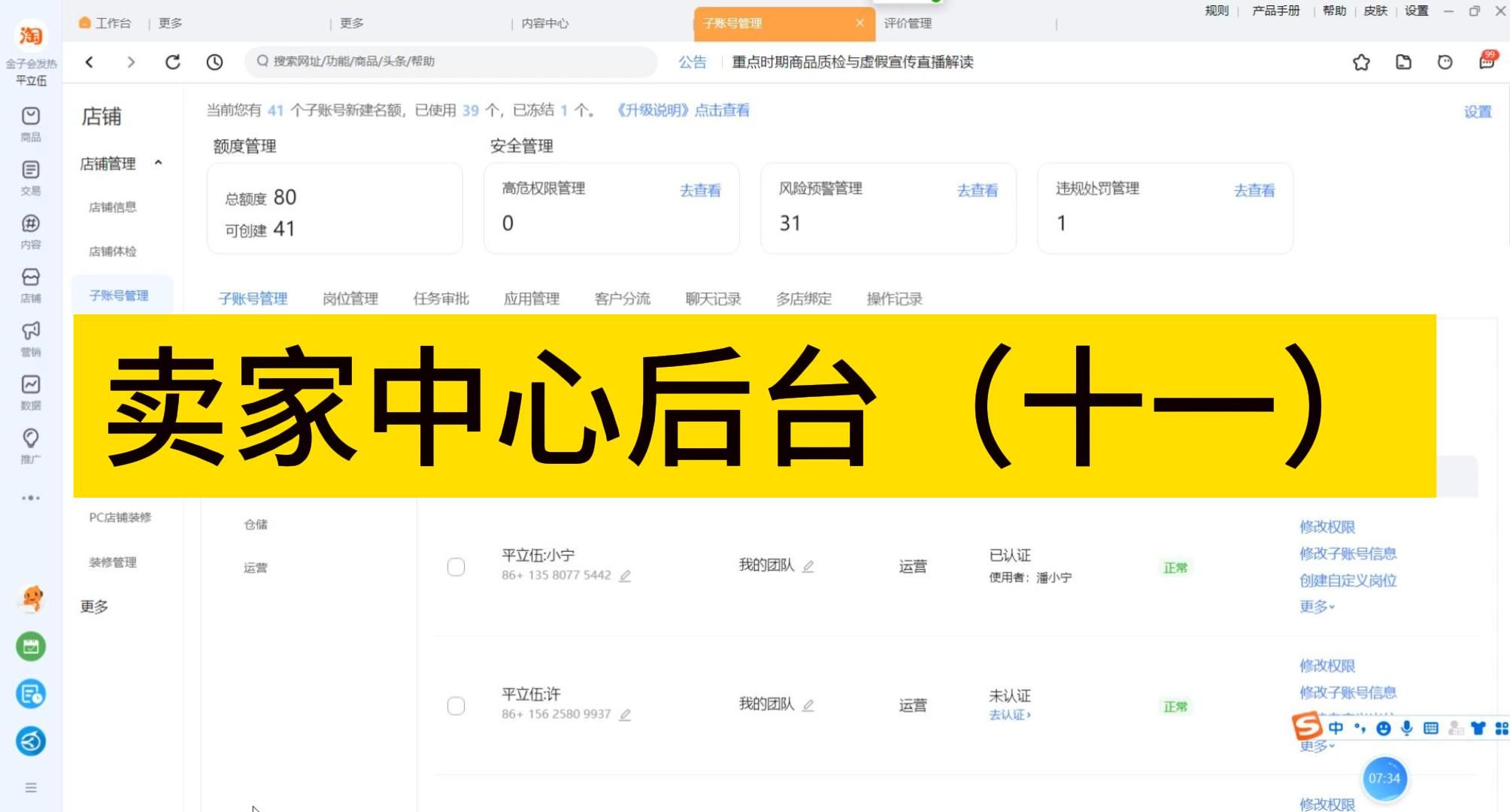Open the 任务审批 tab
The width and height of the screenshot is (1510, 812).
click(x=441, y=299)
